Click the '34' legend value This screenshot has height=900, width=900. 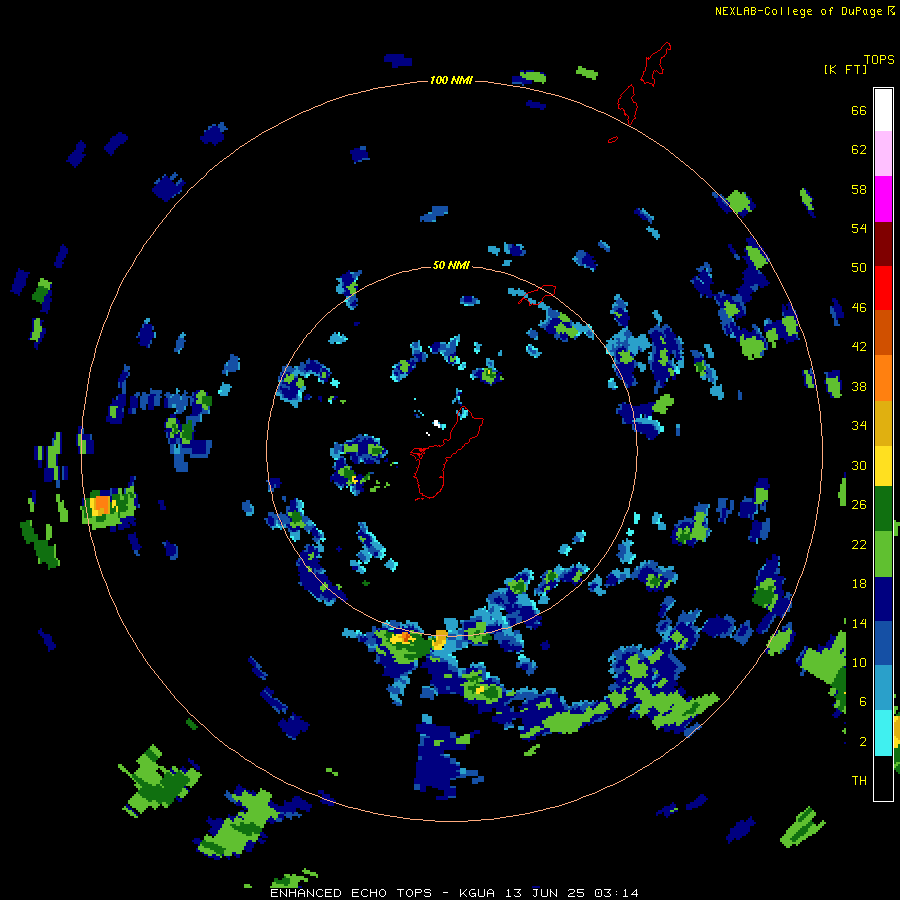pyautogui.click(x=859, y=426)
